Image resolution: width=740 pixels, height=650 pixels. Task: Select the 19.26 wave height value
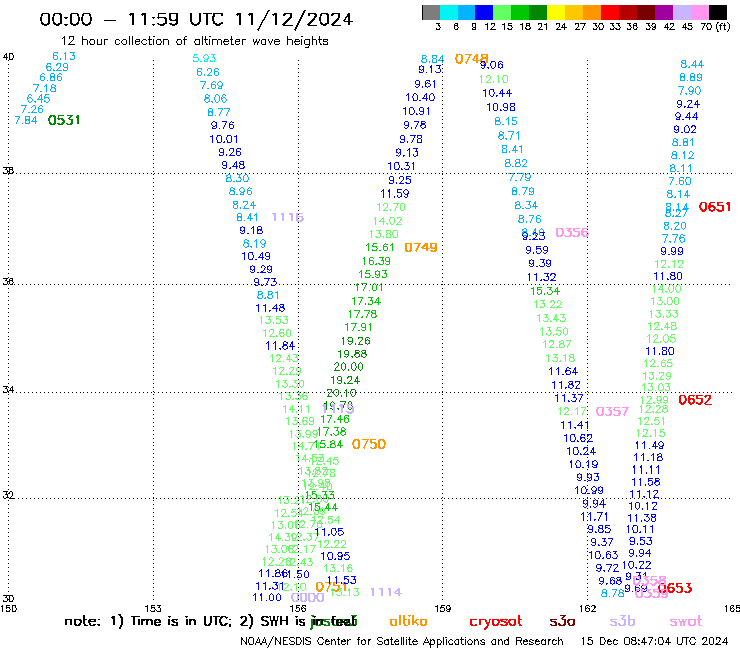click(355, 341)
